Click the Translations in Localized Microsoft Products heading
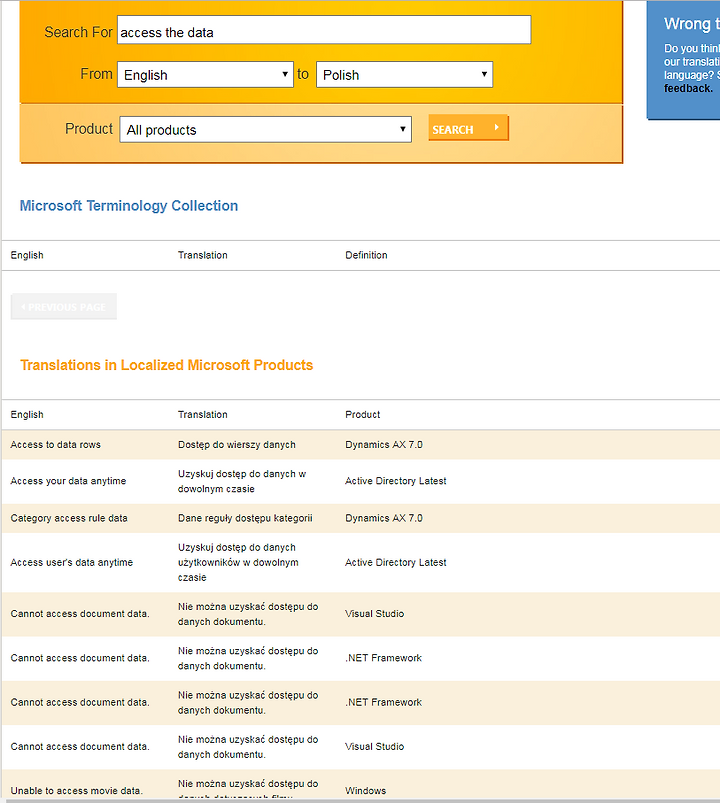720x803 pixels. (x=166, y=365)
